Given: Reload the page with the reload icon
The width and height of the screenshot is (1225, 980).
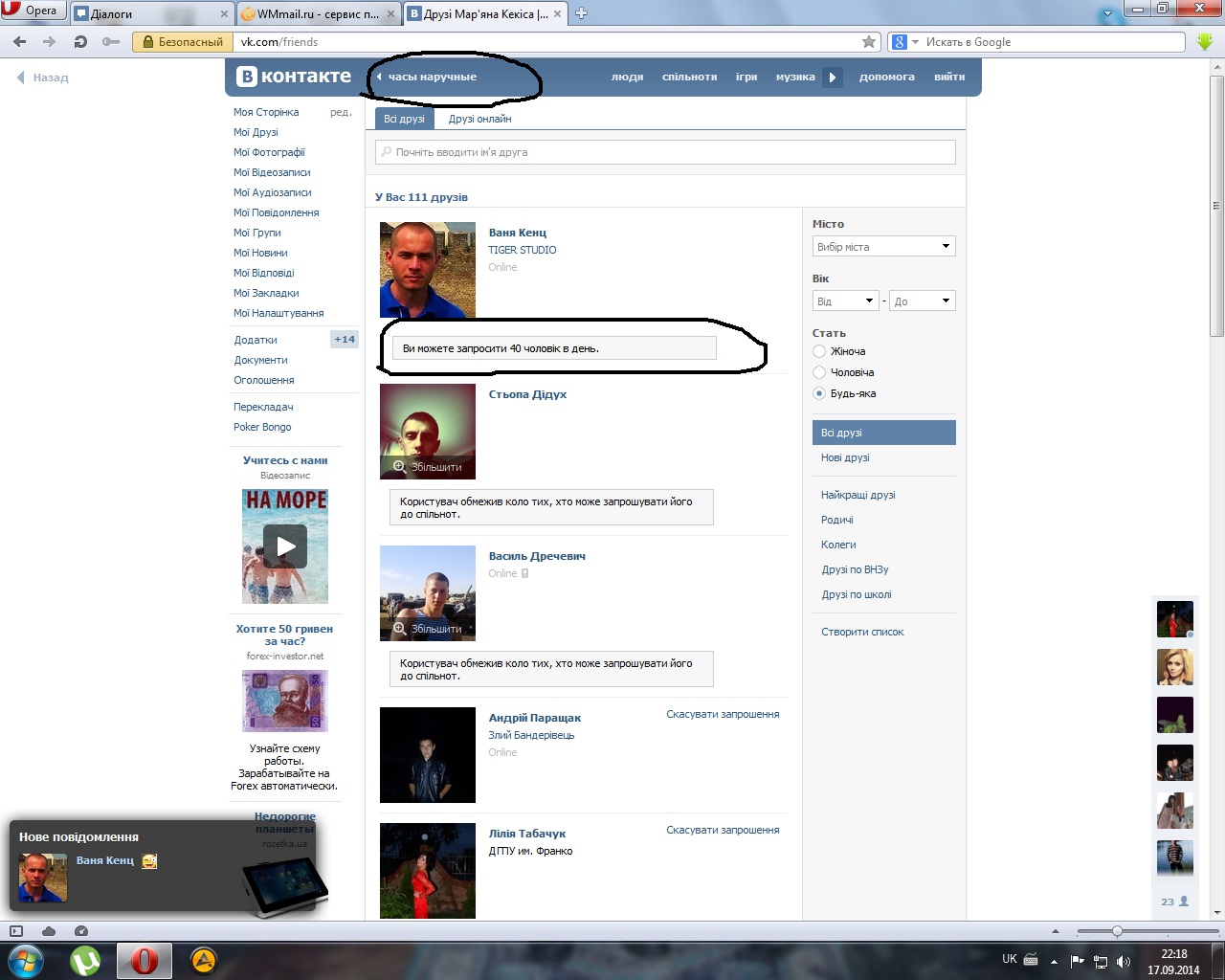Looking at the screenshot, I should [80, 42].
